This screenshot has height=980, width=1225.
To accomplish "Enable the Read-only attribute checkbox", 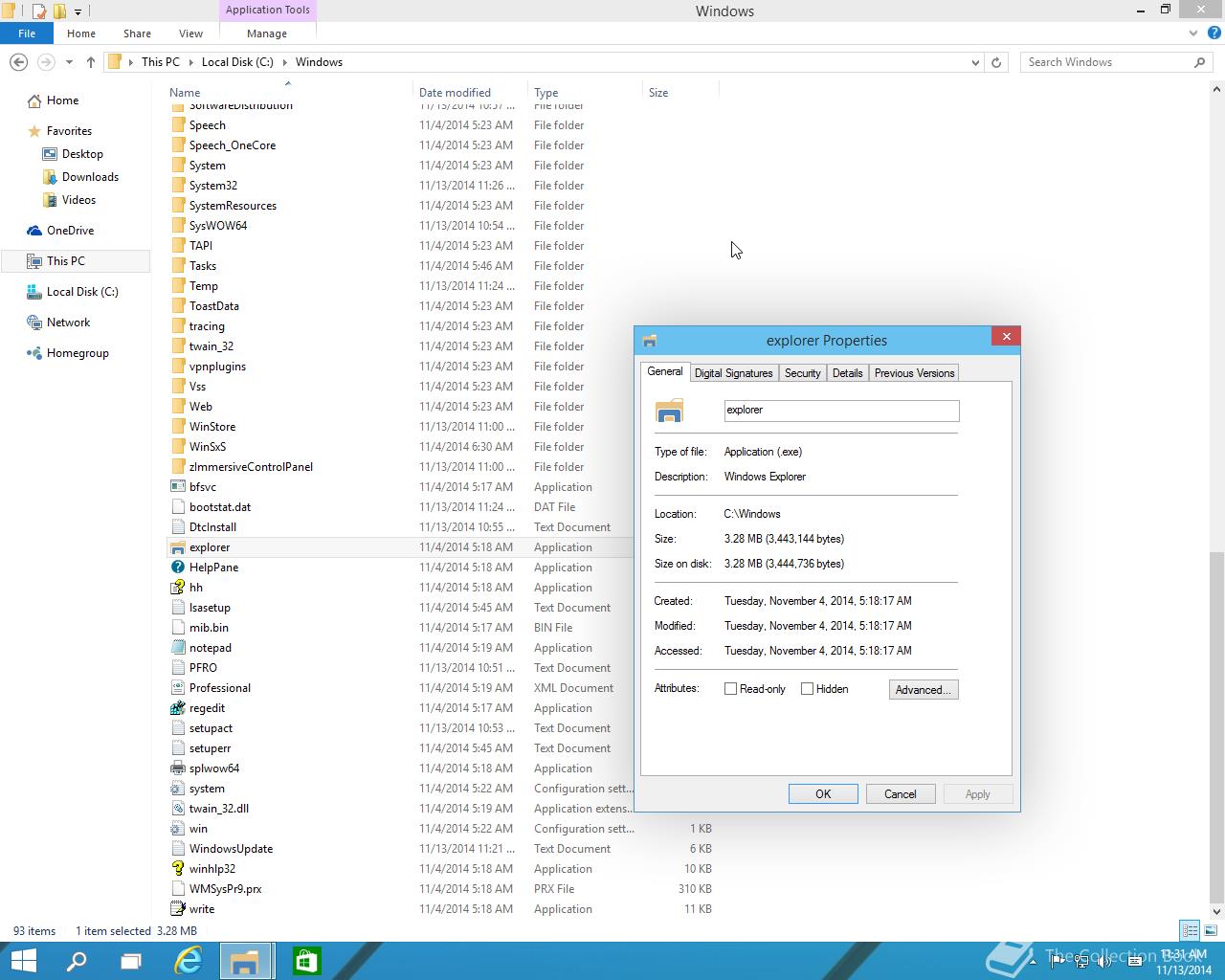I will (731, 689).
